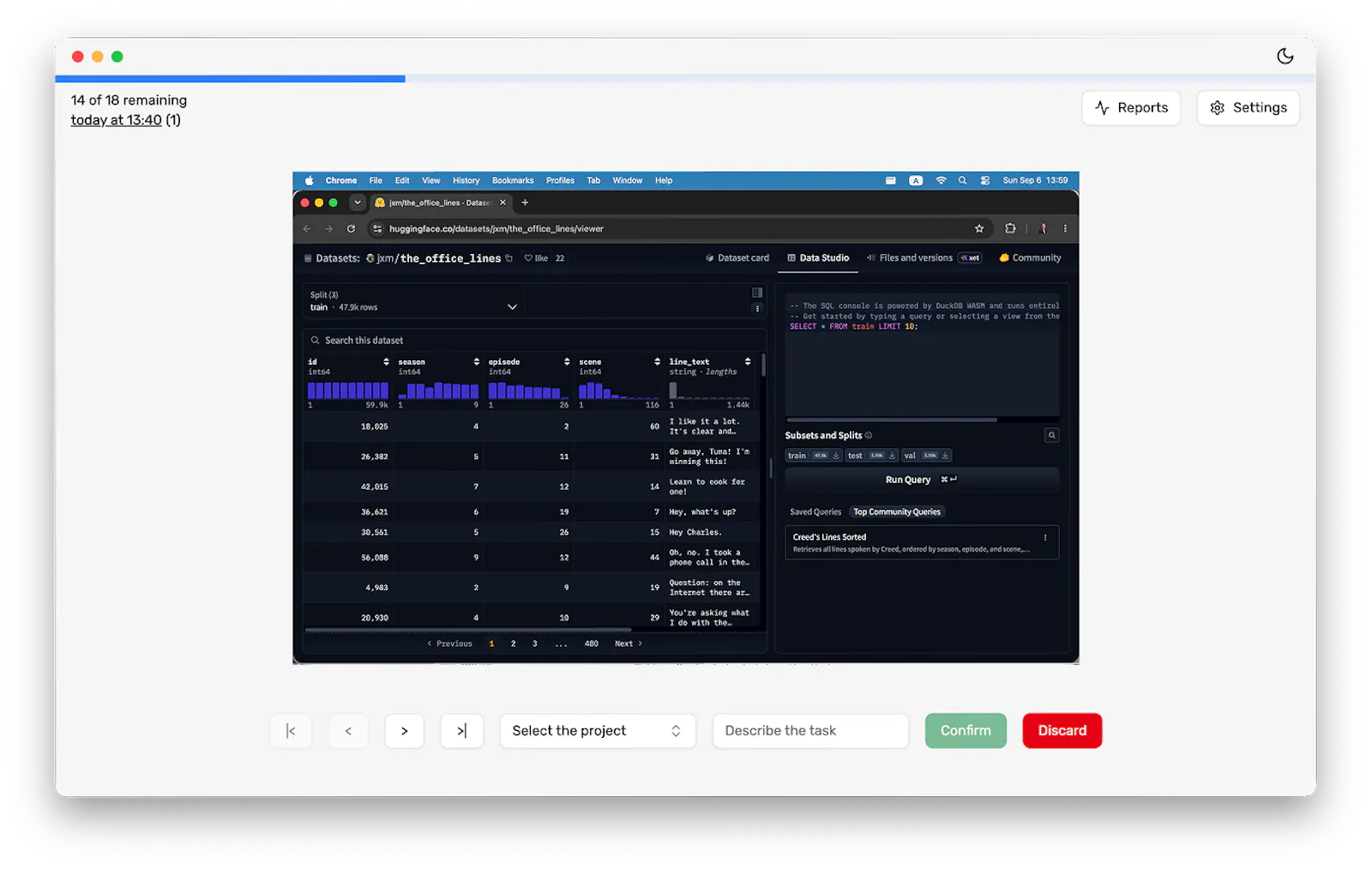Click the red Discard button

1062,730
